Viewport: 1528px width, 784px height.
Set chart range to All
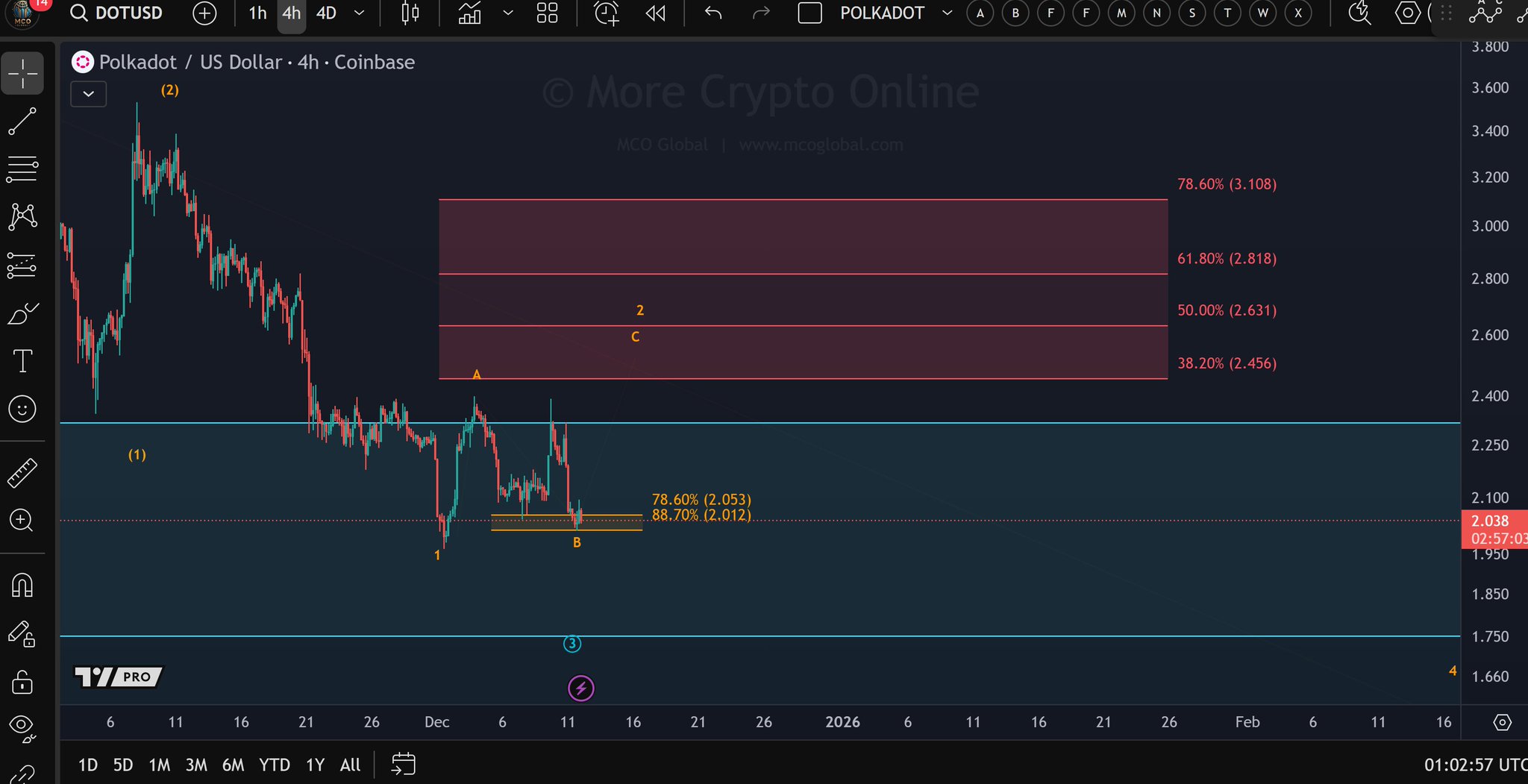point(350,765)
